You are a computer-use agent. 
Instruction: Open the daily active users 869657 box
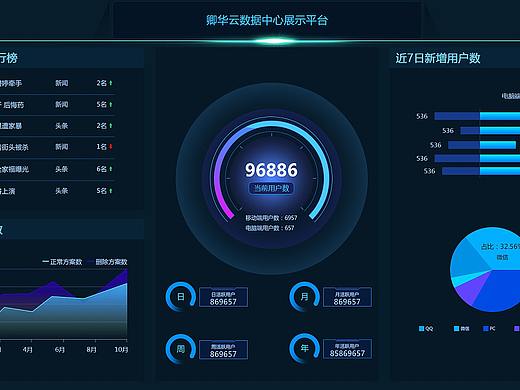[223, 297]
